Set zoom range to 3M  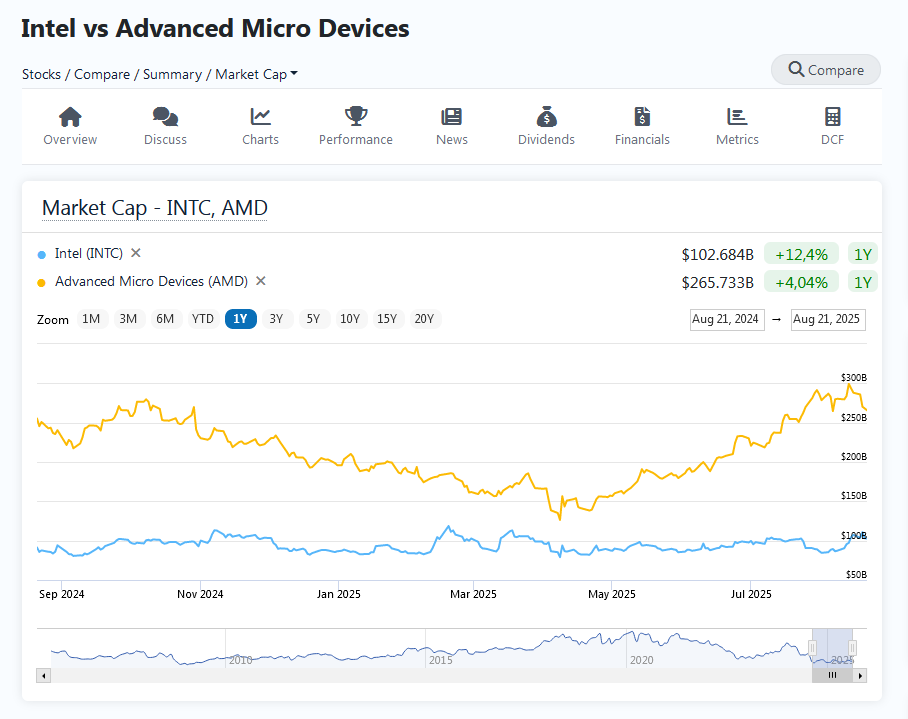[x=128, y=319]
